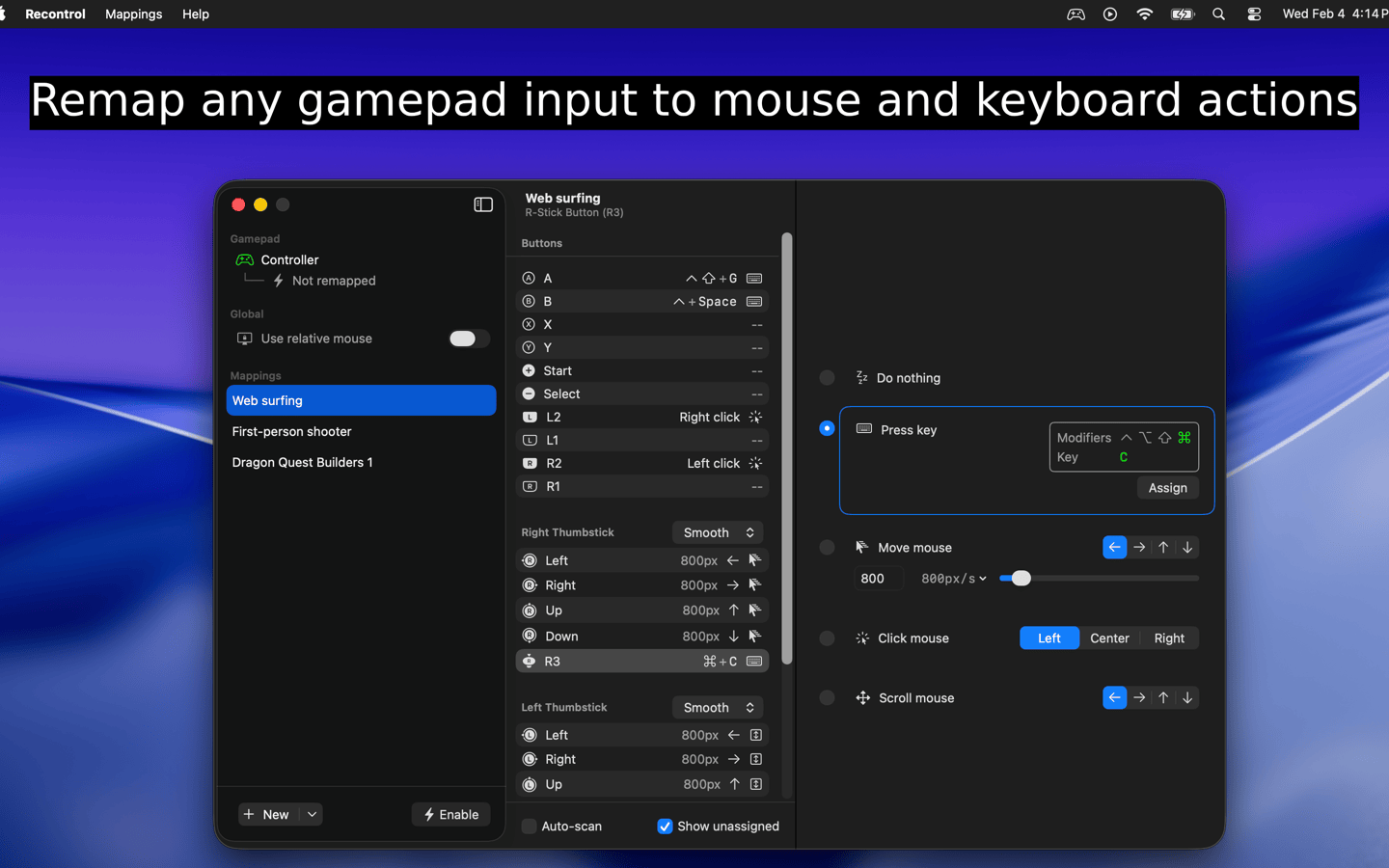Open the gamepad icon in menu bar
This screenshot has height=868, width=1389.
point(1076,14)
